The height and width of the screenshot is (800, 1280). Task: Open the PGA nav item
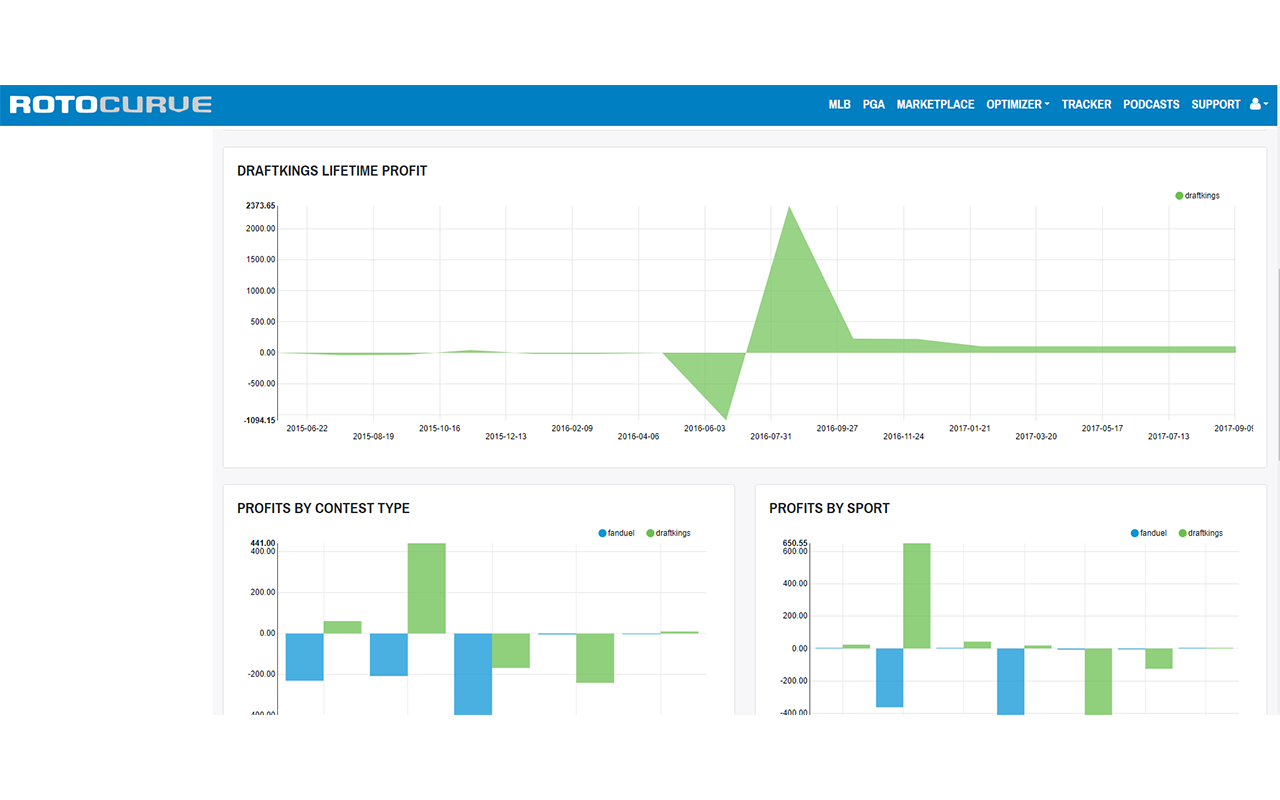[x=874, y=104]
